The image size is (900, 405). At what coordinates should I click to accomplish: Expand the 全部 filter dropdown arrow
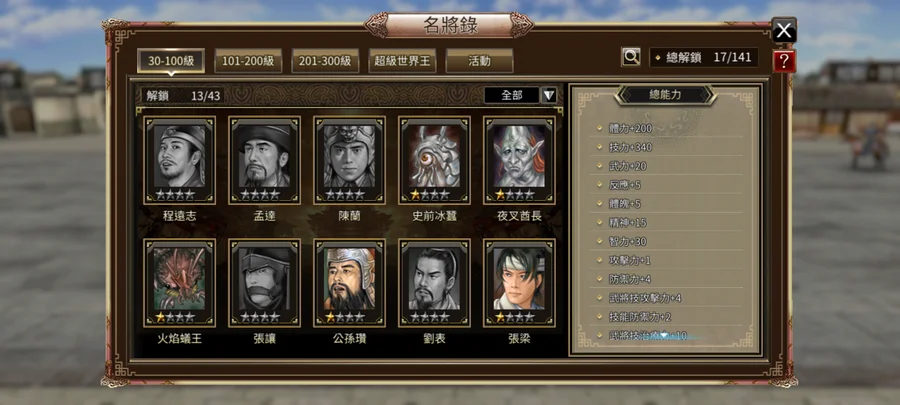tap(549, 95)
